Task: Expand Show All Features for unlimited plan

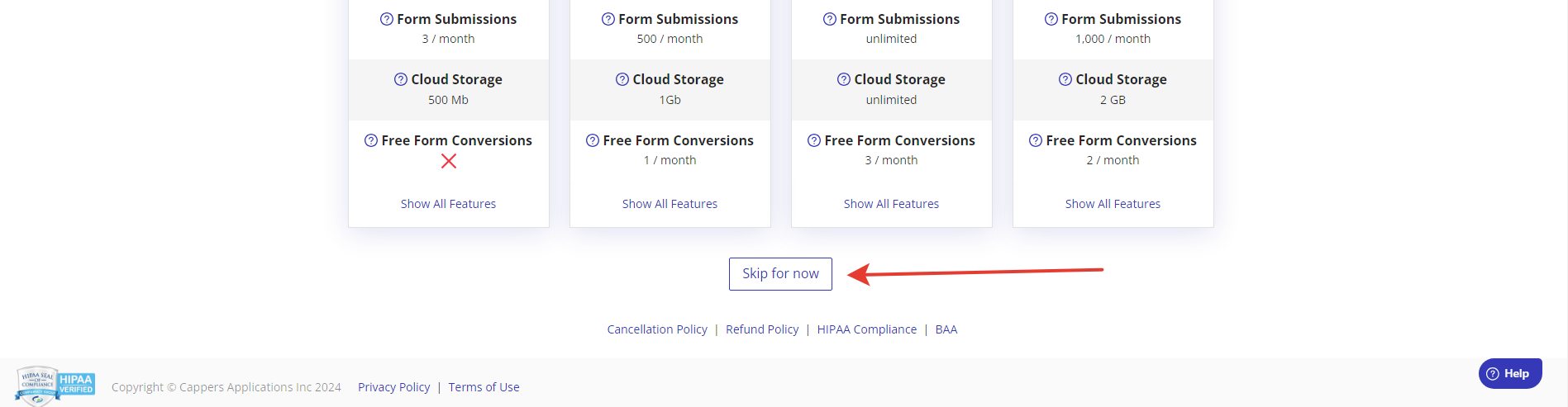Action: [891, 204]
